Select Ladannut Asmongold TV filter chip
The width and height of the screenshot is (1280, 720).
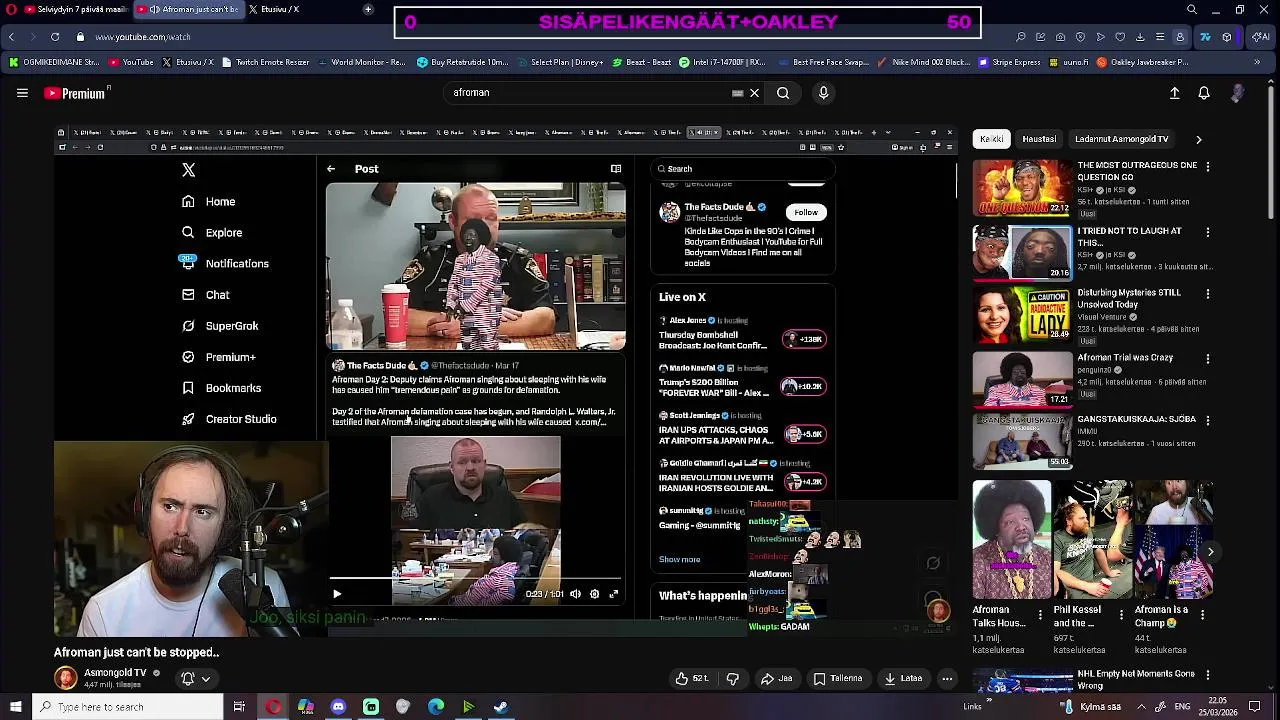(1122, 139)
